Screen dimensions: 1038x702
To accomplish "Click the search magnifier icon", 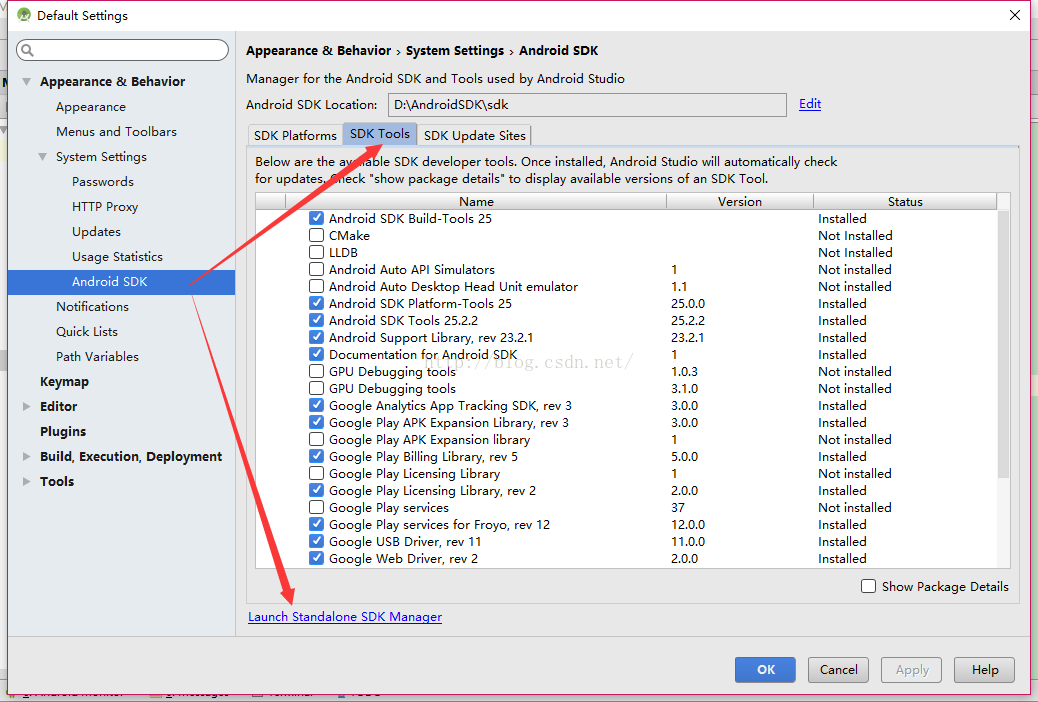I will tap(27, 50).
